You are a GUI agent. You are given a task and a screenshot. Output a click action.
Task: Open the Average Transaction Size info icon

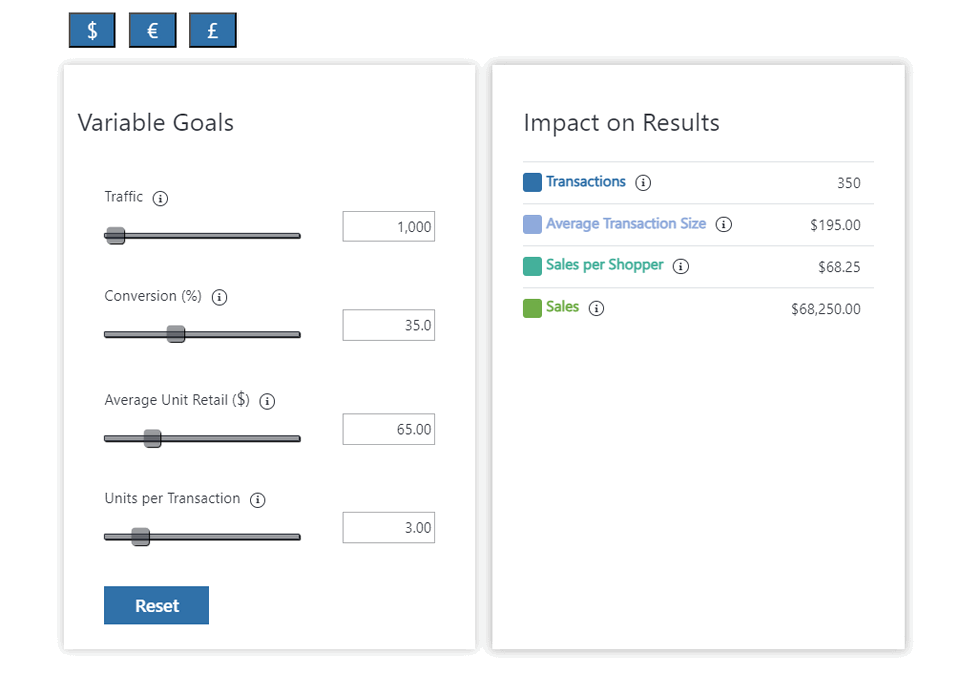723,224
